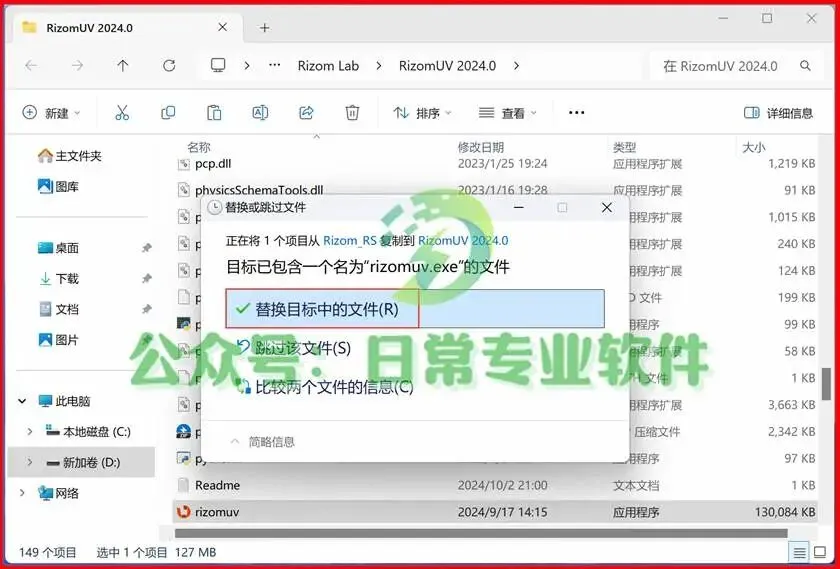840x569 pixels.
Task: Select the Readme file name
Action: 218,485
